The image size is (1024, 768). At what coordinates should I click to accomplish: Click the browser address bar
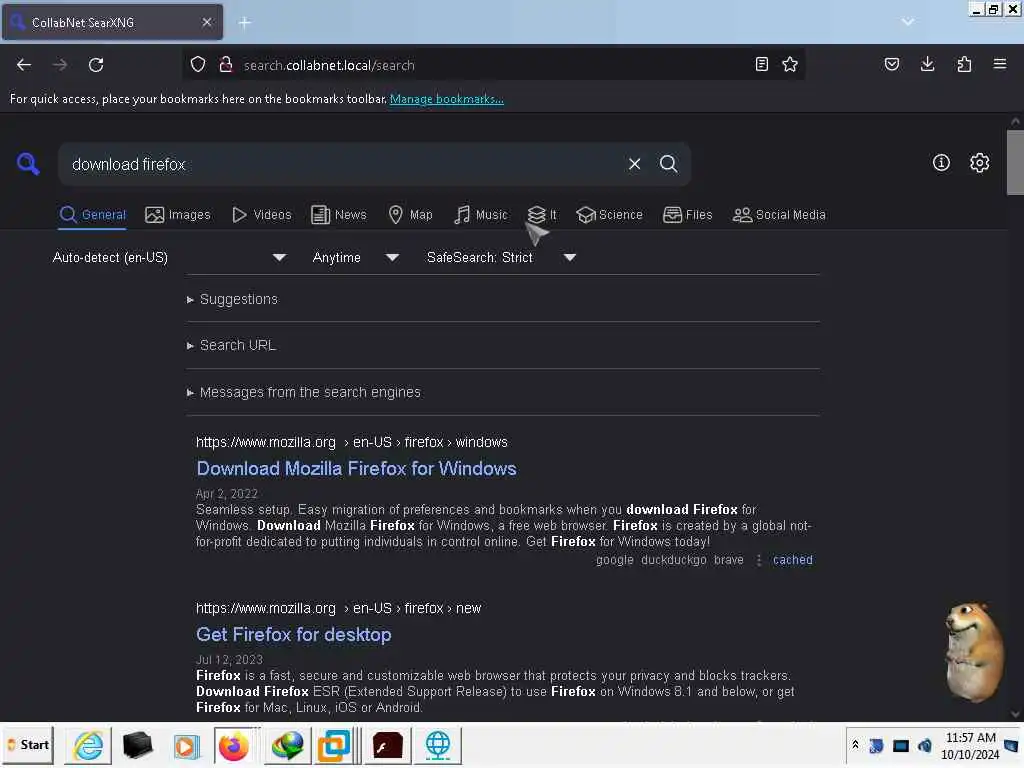point(493,65)
